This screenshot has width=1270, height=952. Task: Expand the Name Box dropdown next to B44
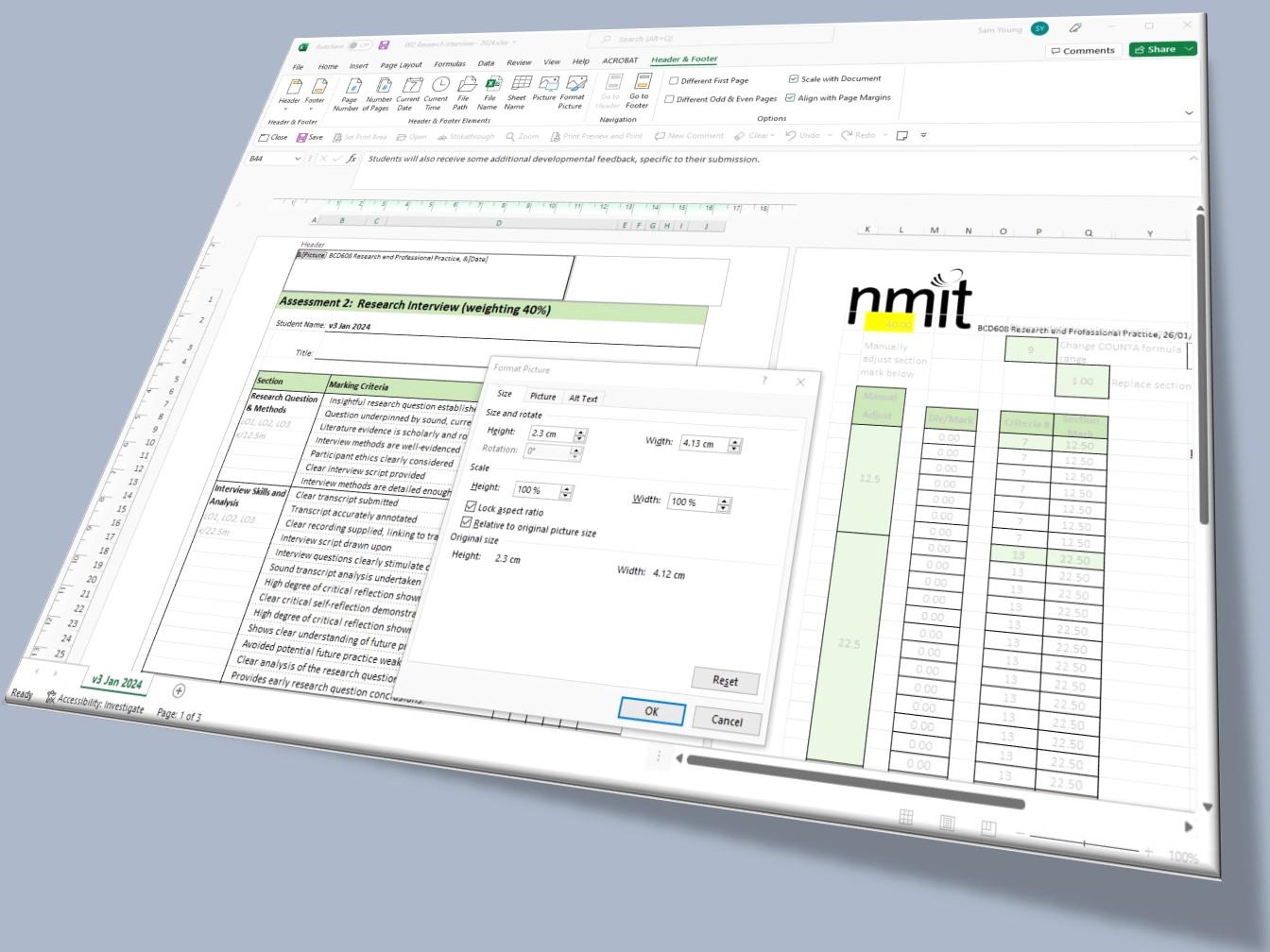(298, 159)
